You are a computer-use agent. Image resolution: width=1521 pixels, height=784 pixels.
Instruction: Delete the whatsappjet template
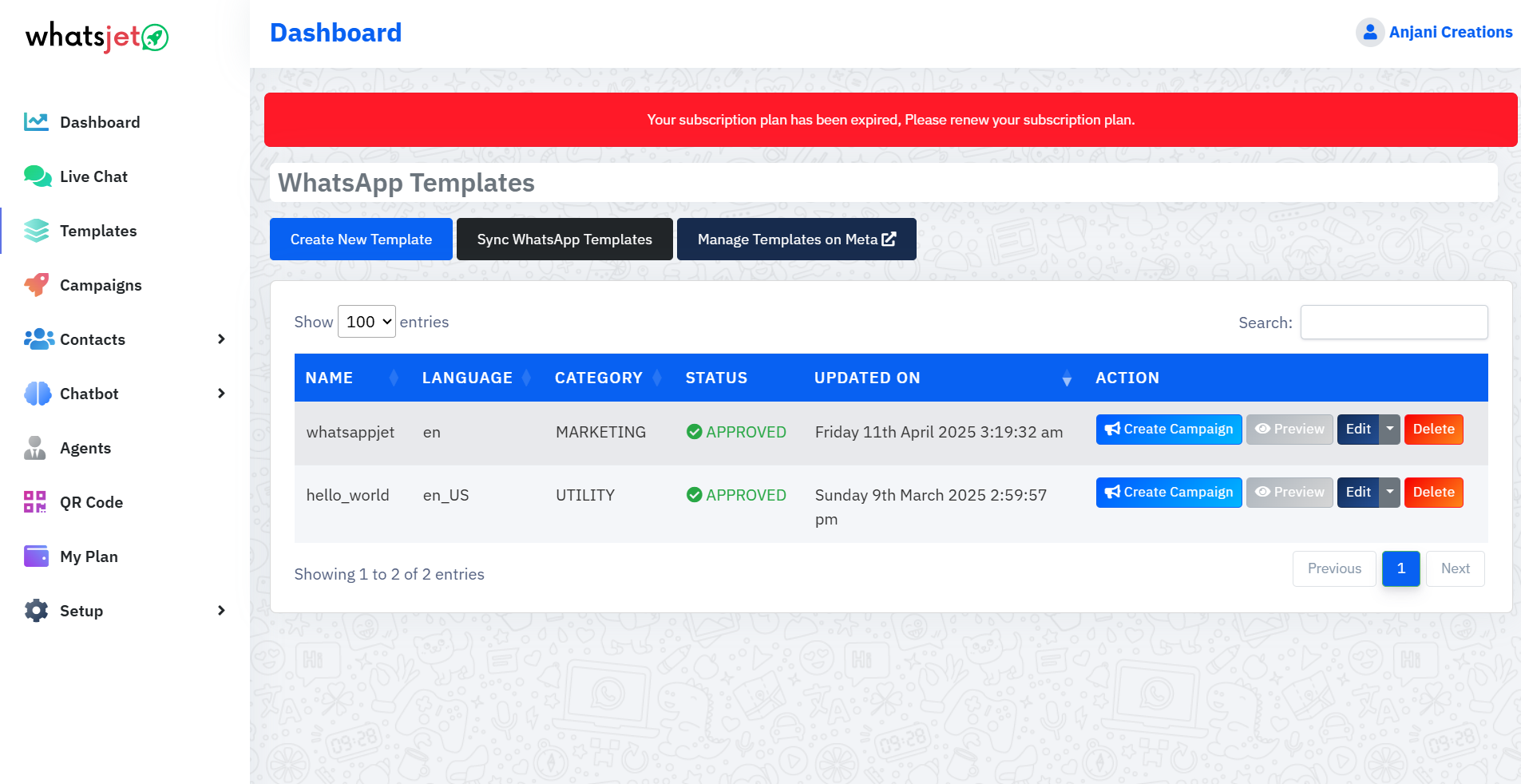[x=1434, y=430]
